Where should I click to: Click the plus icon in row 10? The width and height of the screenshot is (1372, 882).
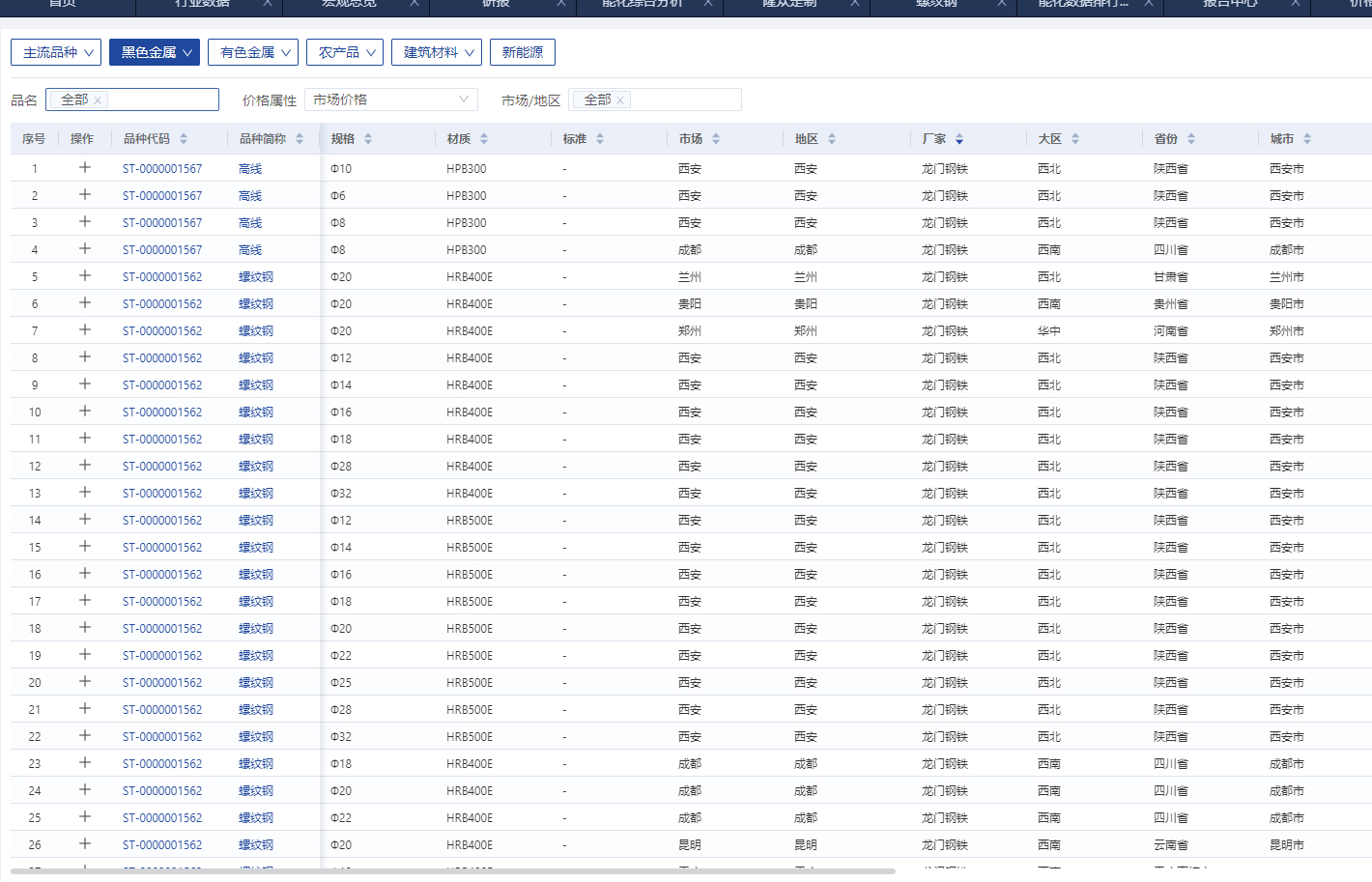tap(85, 412)
